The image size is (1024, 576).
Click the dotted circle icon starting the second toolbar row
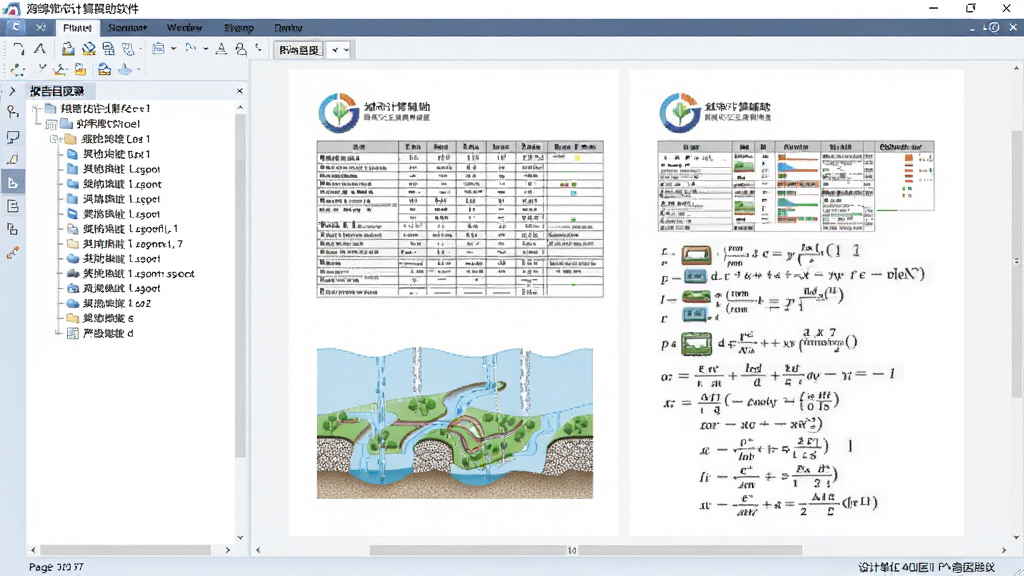[x=18, y=70]
